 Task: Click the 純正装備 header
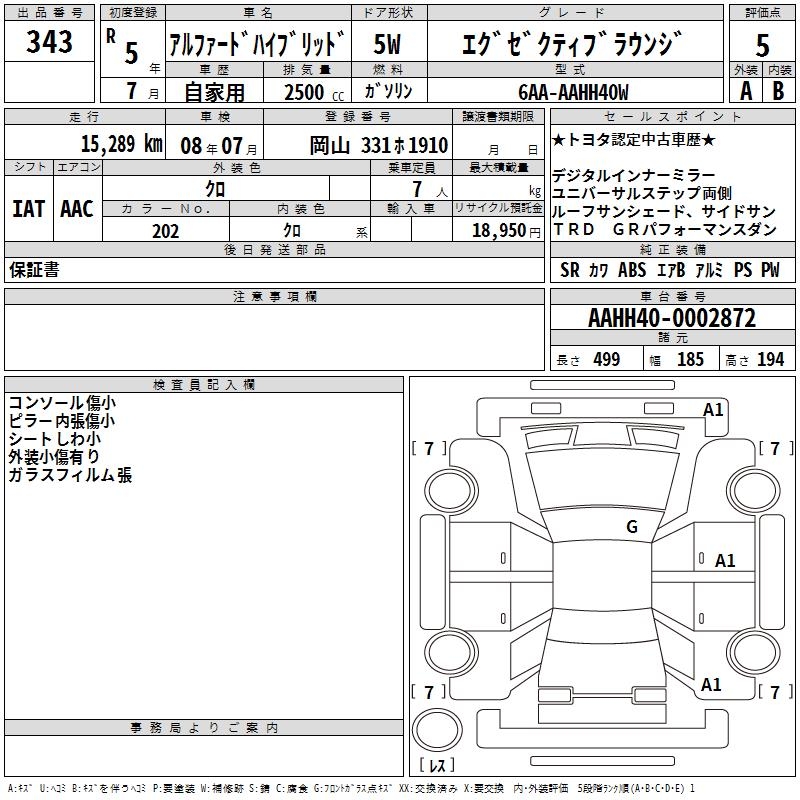[x=672, y=249]
